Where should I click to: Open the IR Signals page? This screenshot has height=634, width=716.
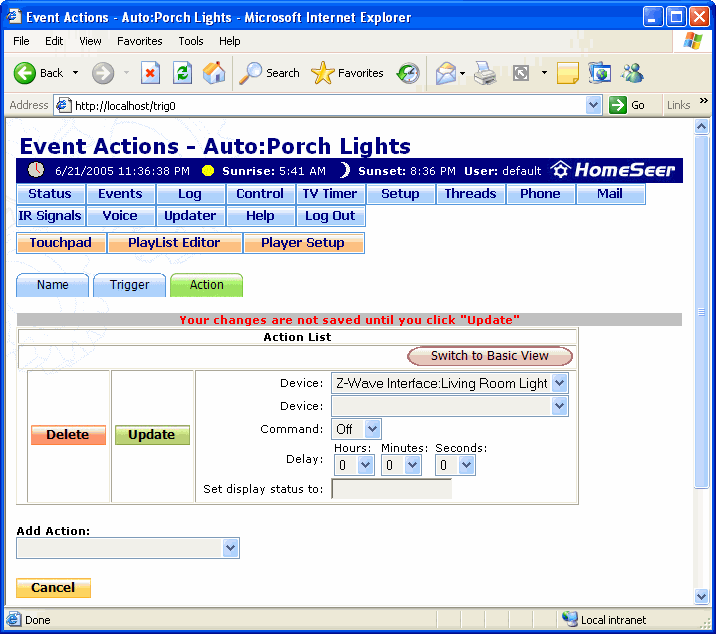click(50, 216)
